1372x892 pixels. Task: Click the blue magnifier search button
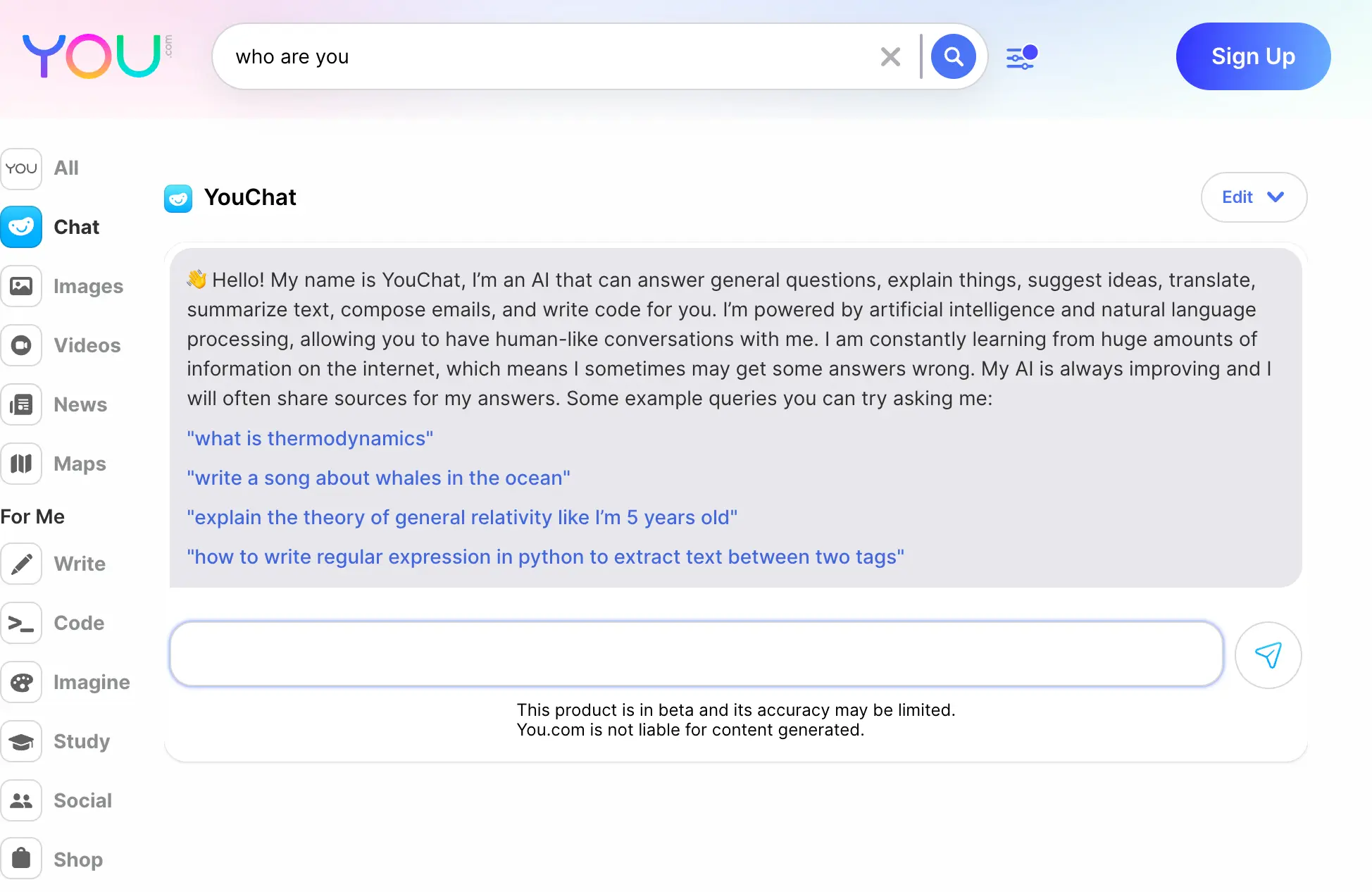point(953,56)
